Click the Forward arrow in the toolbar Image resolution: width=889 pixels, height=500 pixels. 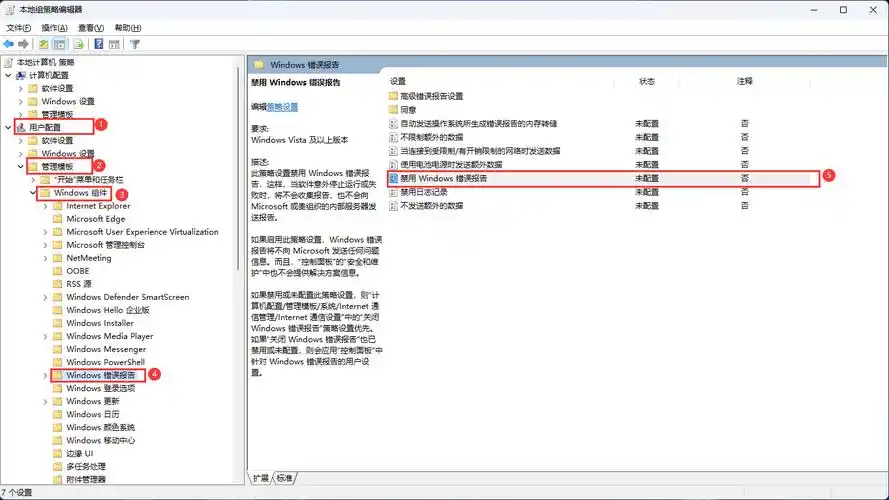tap(22, 44)
